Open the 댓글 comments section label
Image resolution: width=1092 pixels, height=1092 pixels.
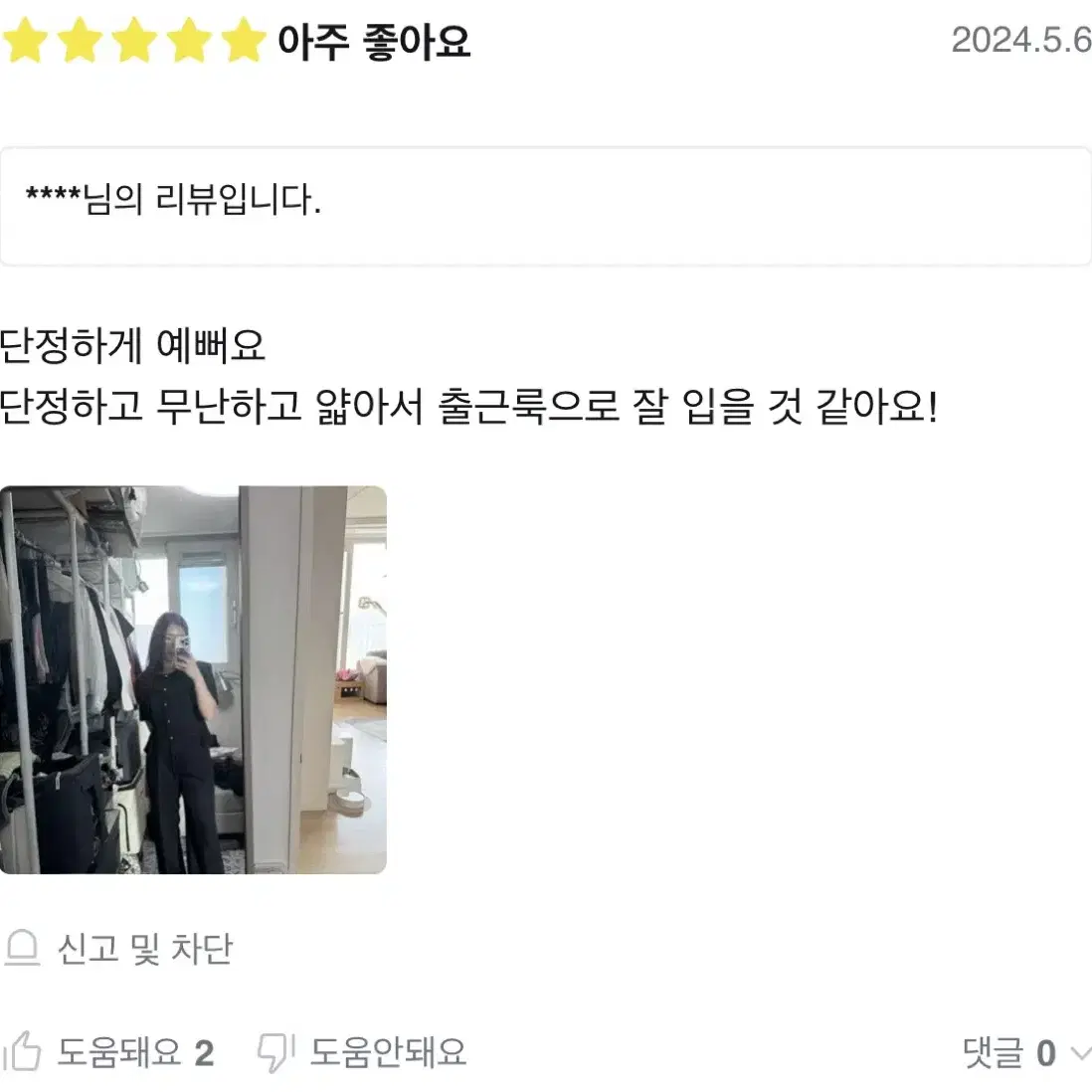pos(994,1052)
